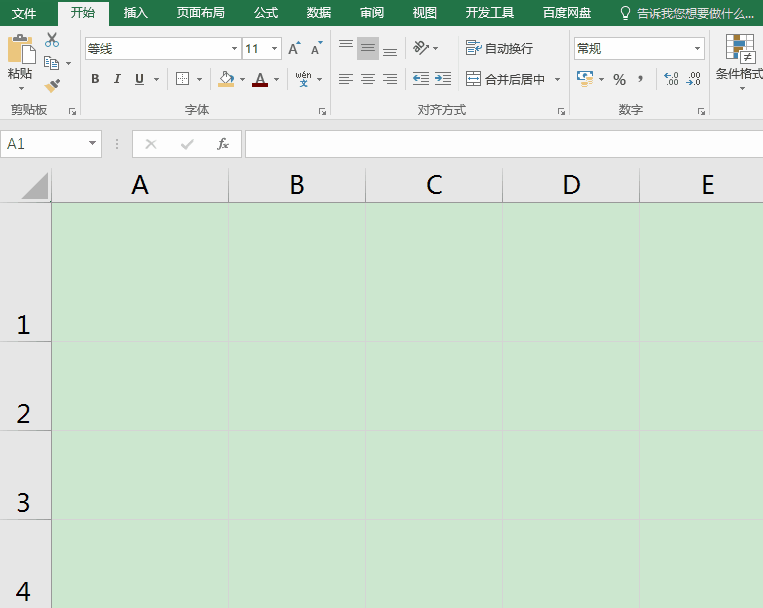Click the text orientation icon

[421, 48]
